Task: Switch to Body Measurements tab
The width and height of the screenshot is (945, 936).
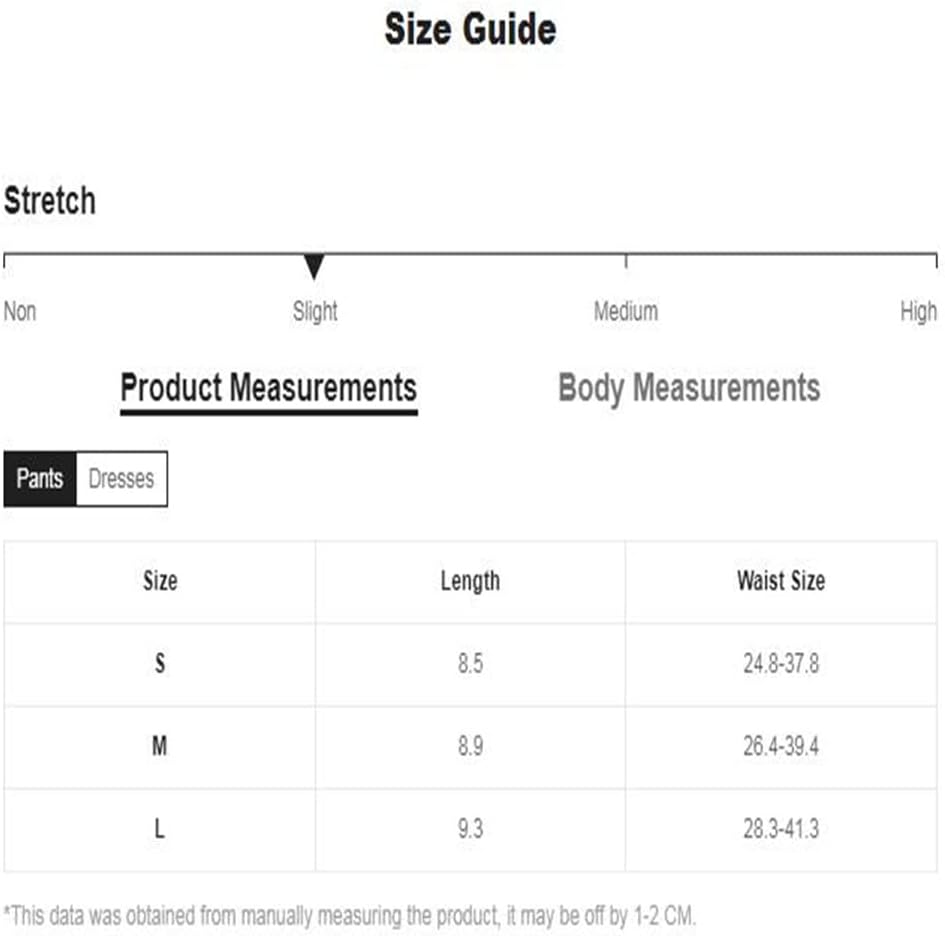Action: coord(689,388)
